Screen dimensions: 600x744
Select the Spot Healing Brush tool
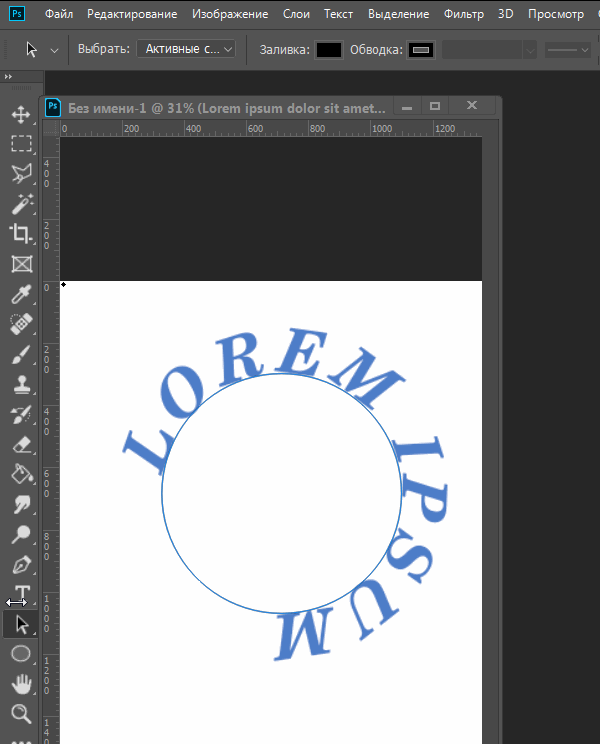click(21, 324)
